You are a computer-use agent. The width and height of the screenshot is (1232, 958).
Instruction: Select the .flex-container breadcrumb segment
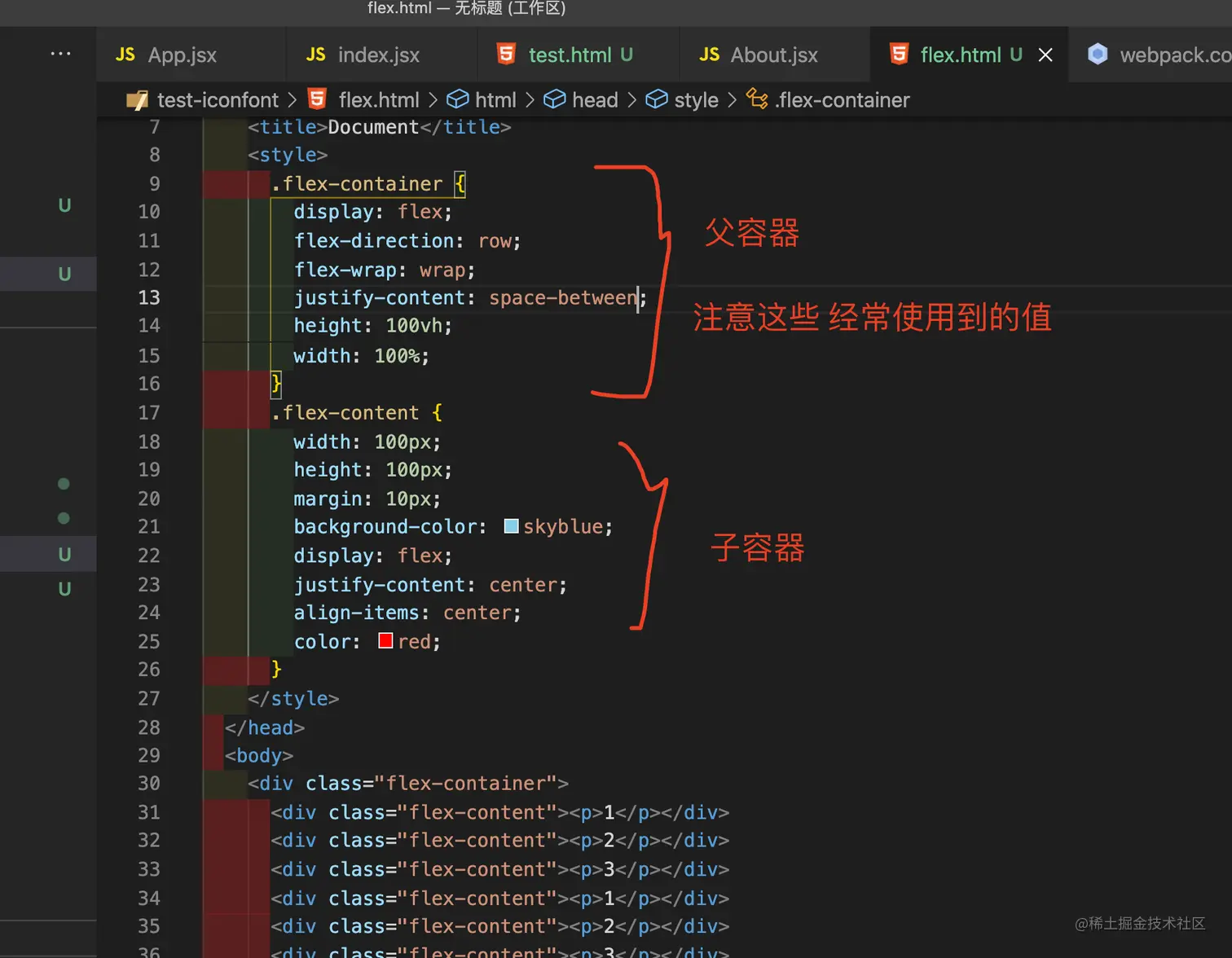pos(842,100)
